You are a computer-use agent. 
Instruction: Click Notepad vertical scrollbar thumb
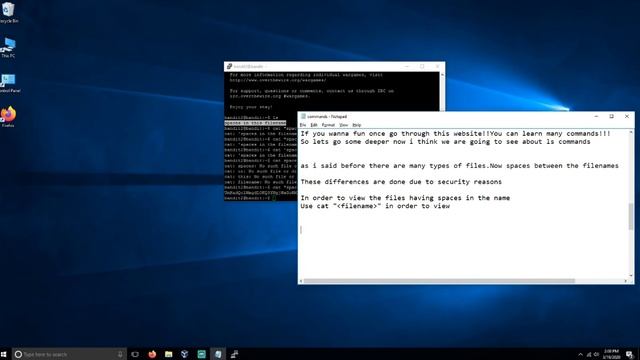pyautogui.click(x=631, y=216)
